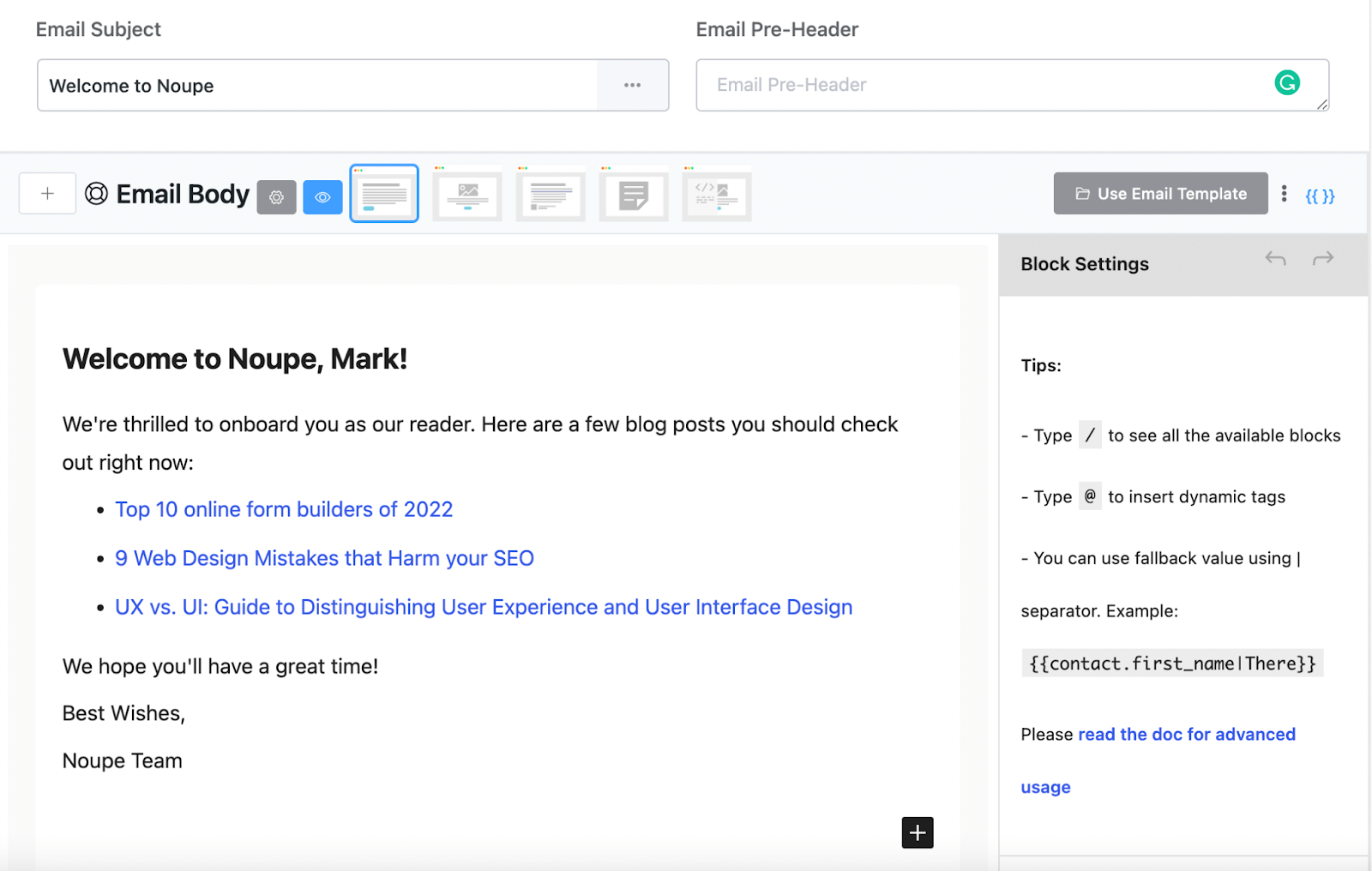Click into the Email Pre-Header field
The image size is (1372, 871).
click(x=1012, y=85)
